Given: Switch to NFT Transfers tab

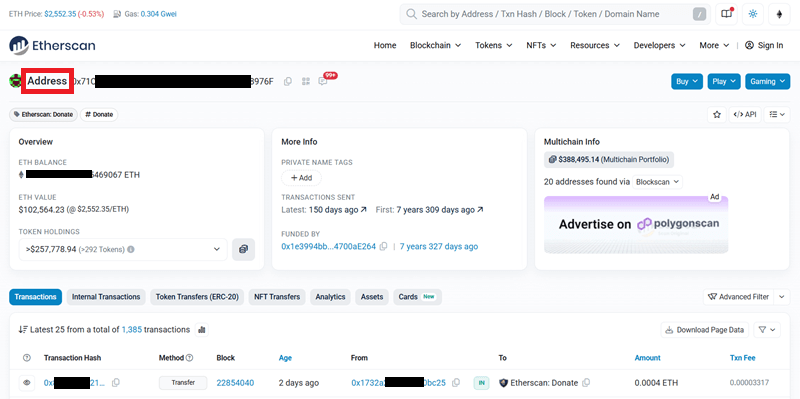Looking at the screenshot, I should [277, 297].
